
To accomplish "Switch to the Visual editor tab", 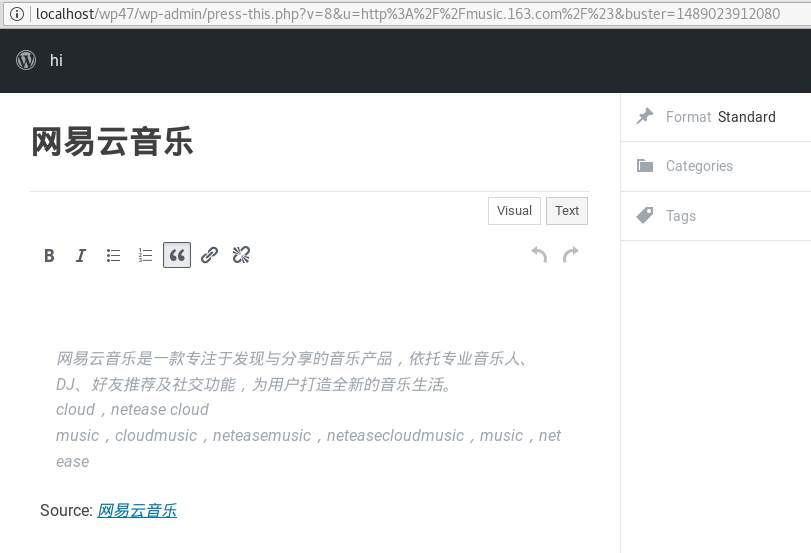I will [514, 211].
